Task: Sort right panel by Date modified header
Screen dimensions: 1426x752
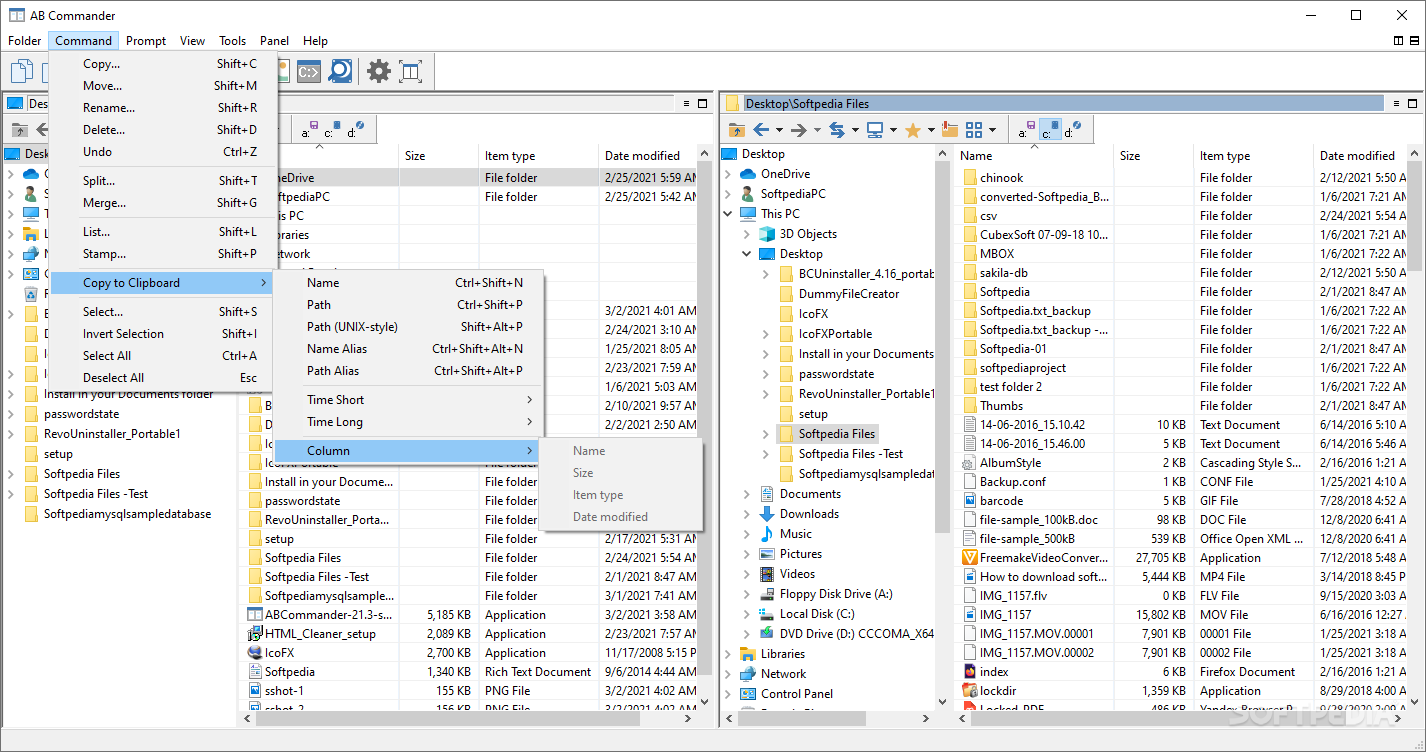Action: coord(1362,156)
